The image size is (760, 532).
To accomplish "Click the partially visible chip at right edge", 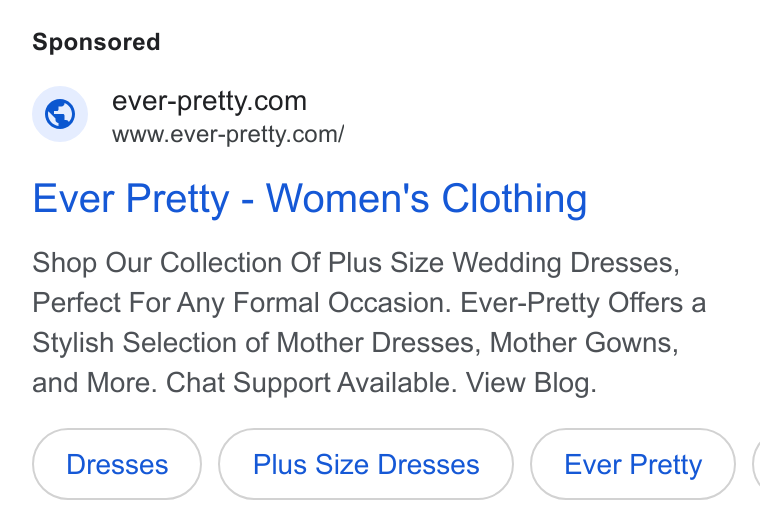I will [756, 464].
